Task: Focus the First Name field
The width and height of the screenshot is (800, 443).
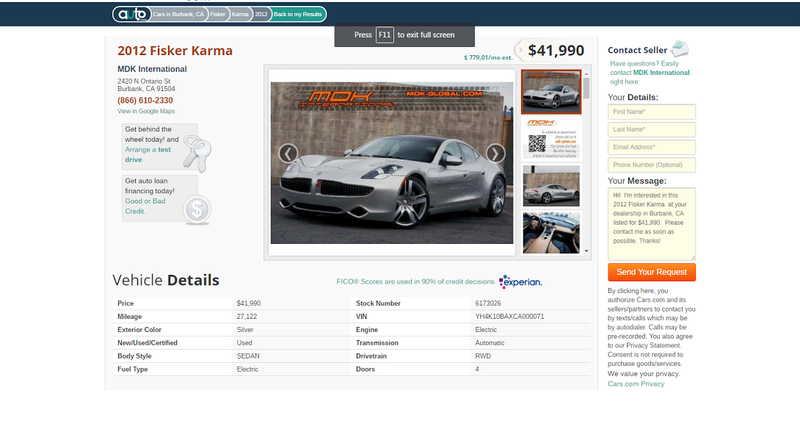Action: [x=652, y=112]
